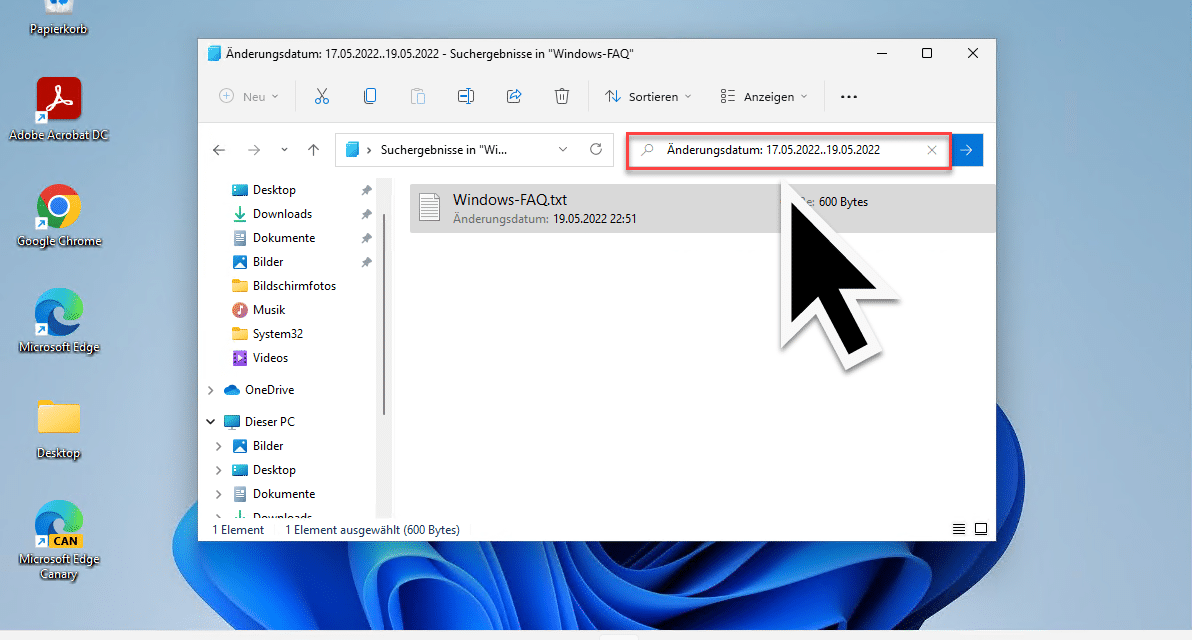1192x640 pixels.
Task: Open Microsoft Edge Canary shortcut
Action: tap(59, 540)
